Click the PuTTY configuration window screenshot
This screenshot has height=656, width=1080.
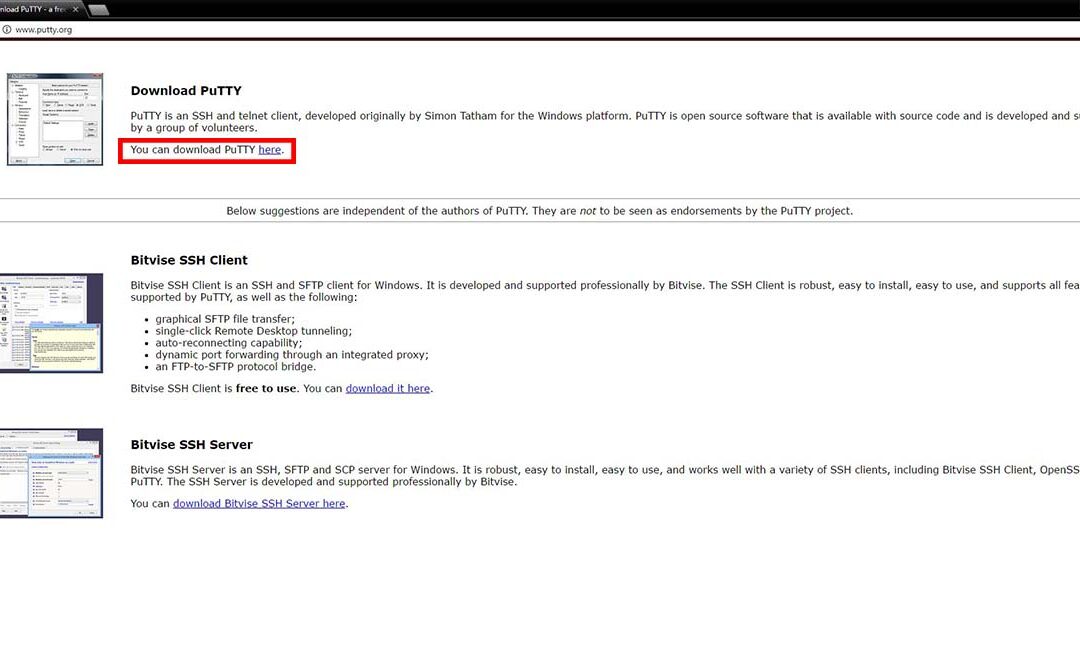coord(54,119)
